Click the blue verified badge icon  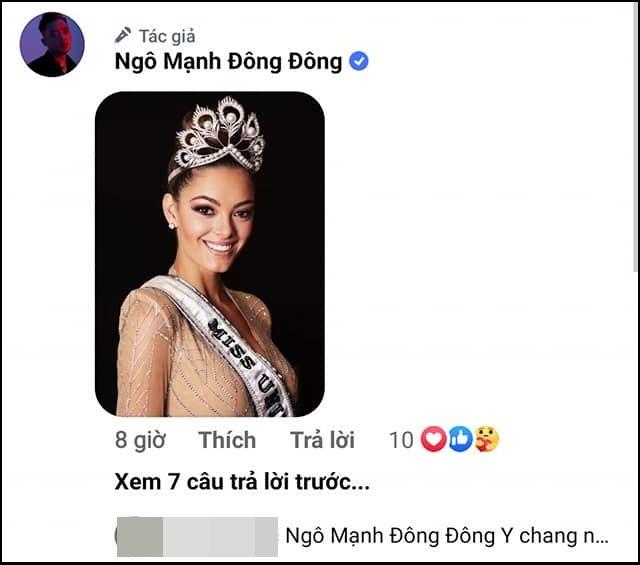359,62
